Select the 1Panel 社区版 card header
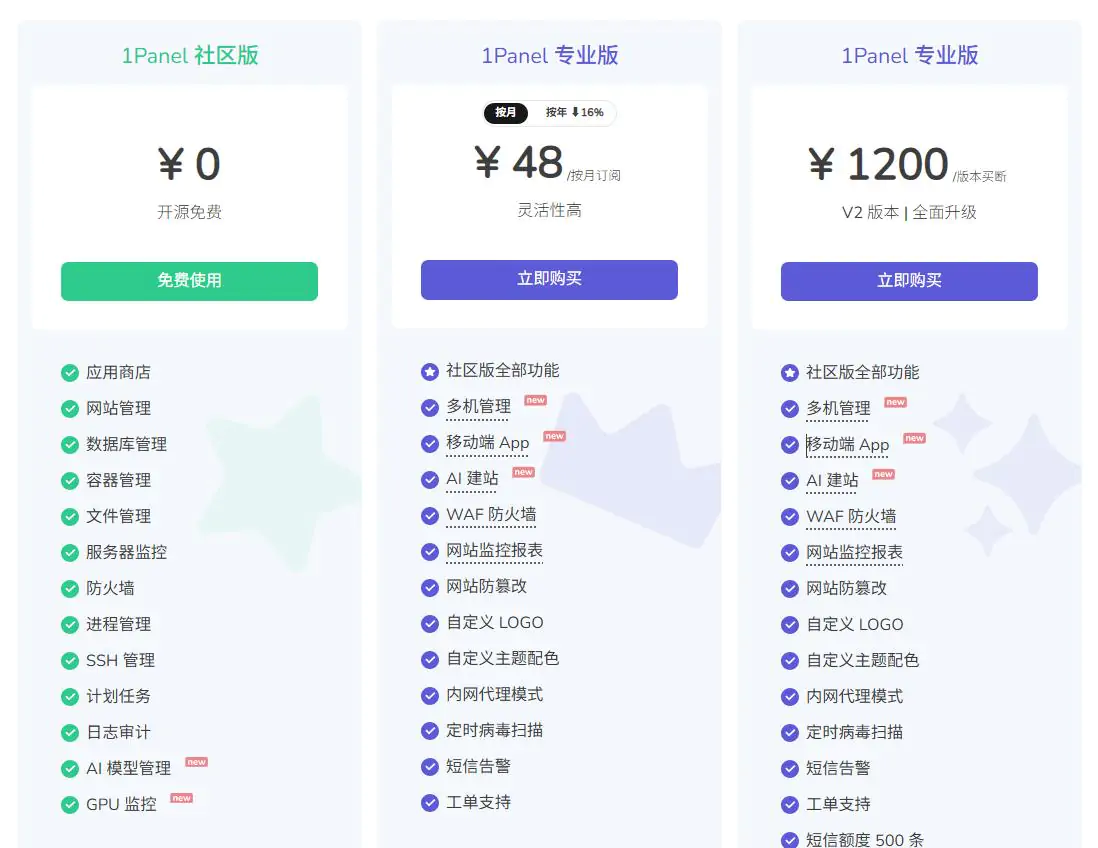Viewport: 1098px width, 848px height. pyautogui.click(x=189, y=55)
